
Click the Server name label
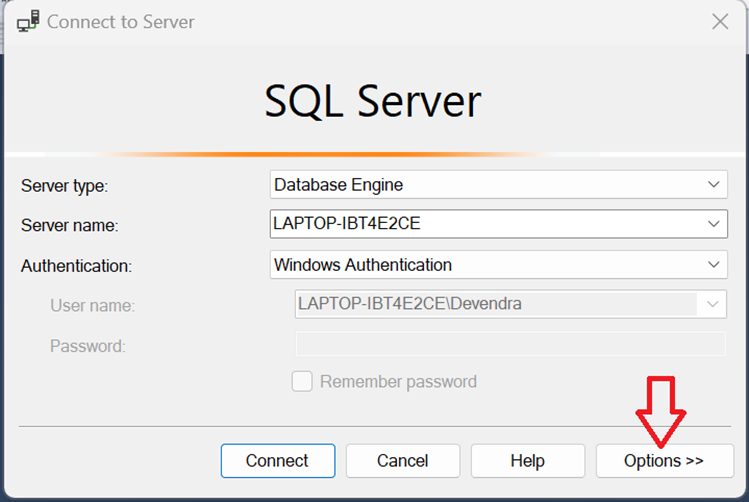(69, 225)
